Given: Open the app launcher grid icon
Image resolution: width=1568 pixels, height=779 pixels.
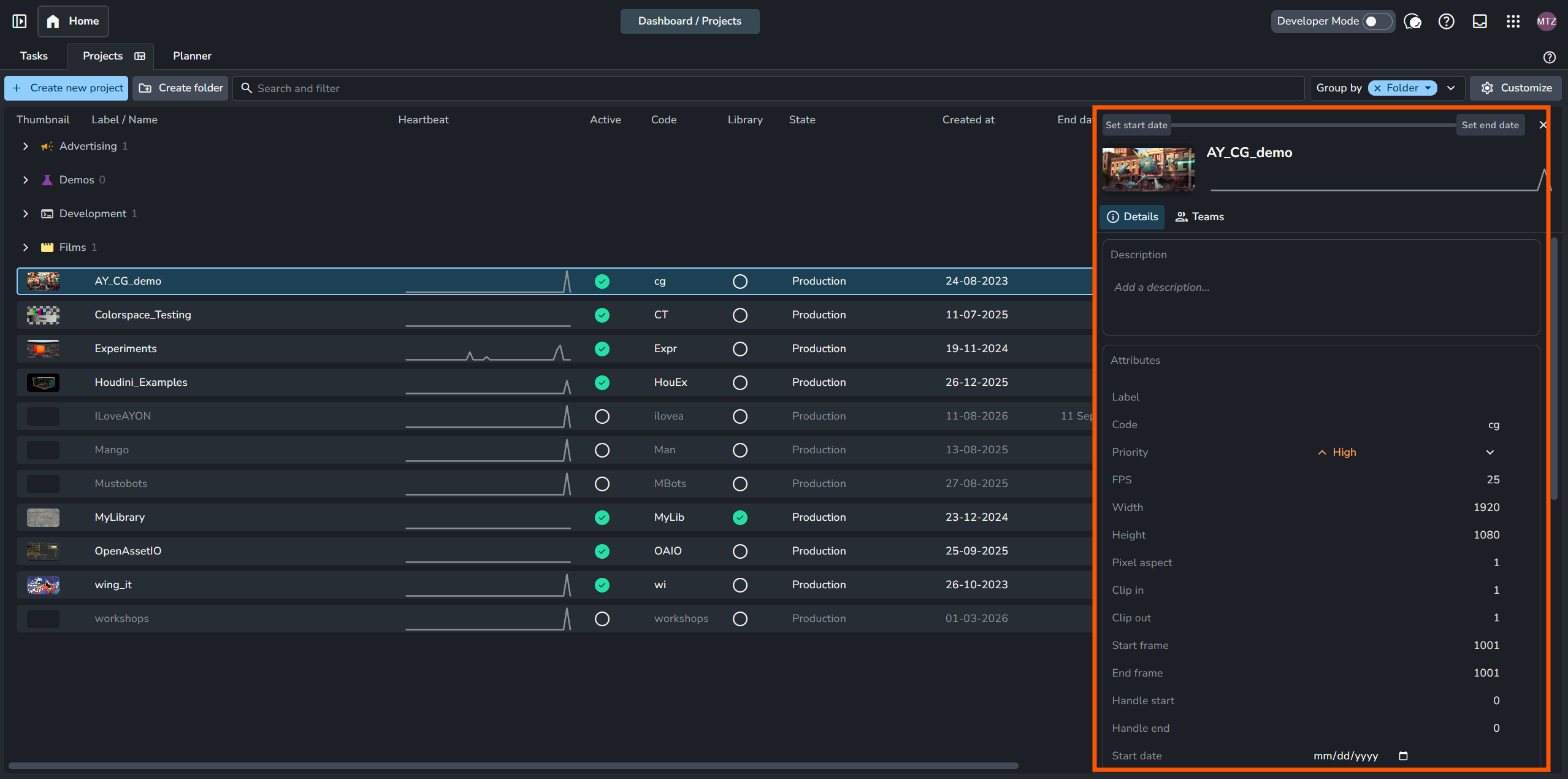Looking at the screenshot, I should pos(1513,21).
